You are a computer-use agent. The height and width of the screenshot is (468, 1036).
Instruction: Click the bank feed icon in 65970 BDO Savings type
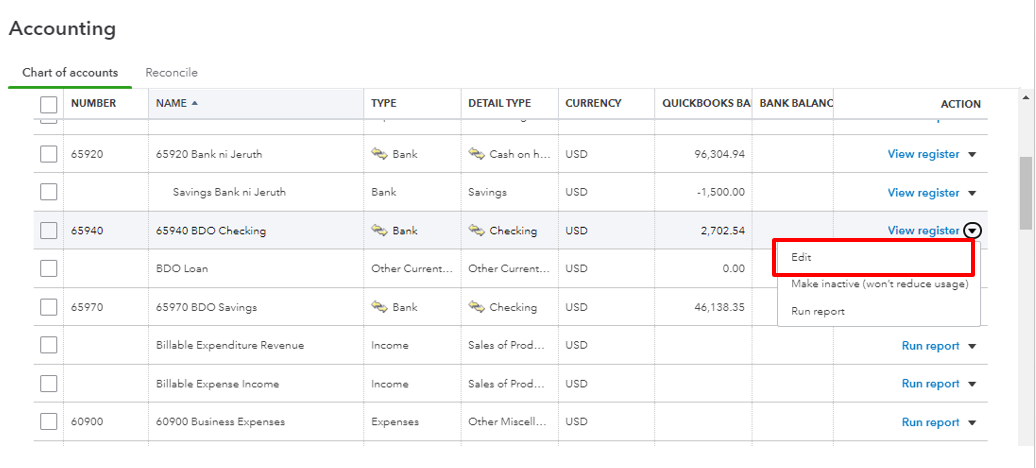point(379,307)
